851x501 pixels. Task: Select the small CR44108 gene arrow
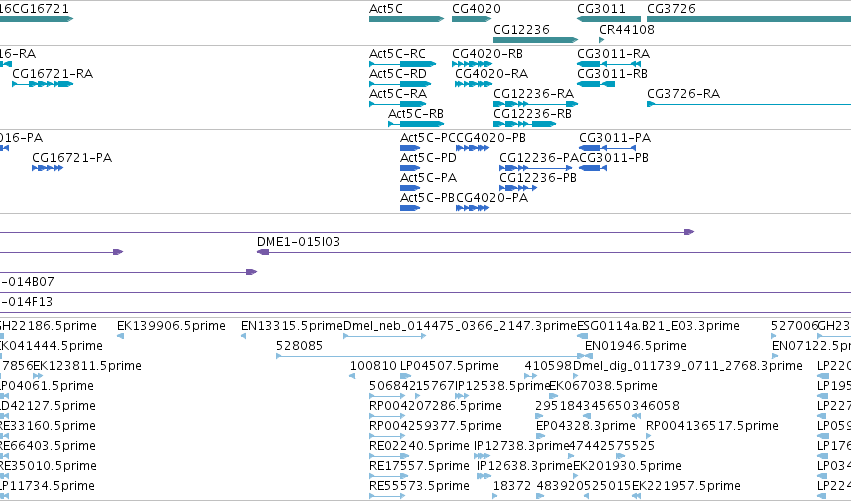(x=601, y=40)
